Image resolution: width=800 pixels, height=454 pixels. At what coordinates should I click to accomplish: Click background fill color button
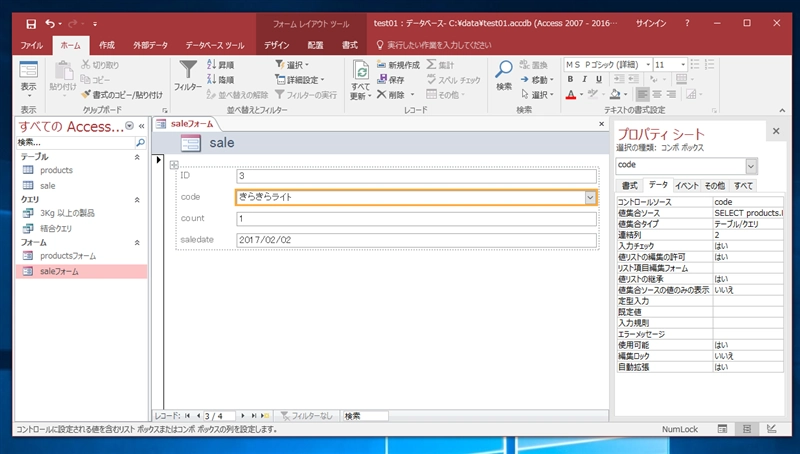point(615,94)
